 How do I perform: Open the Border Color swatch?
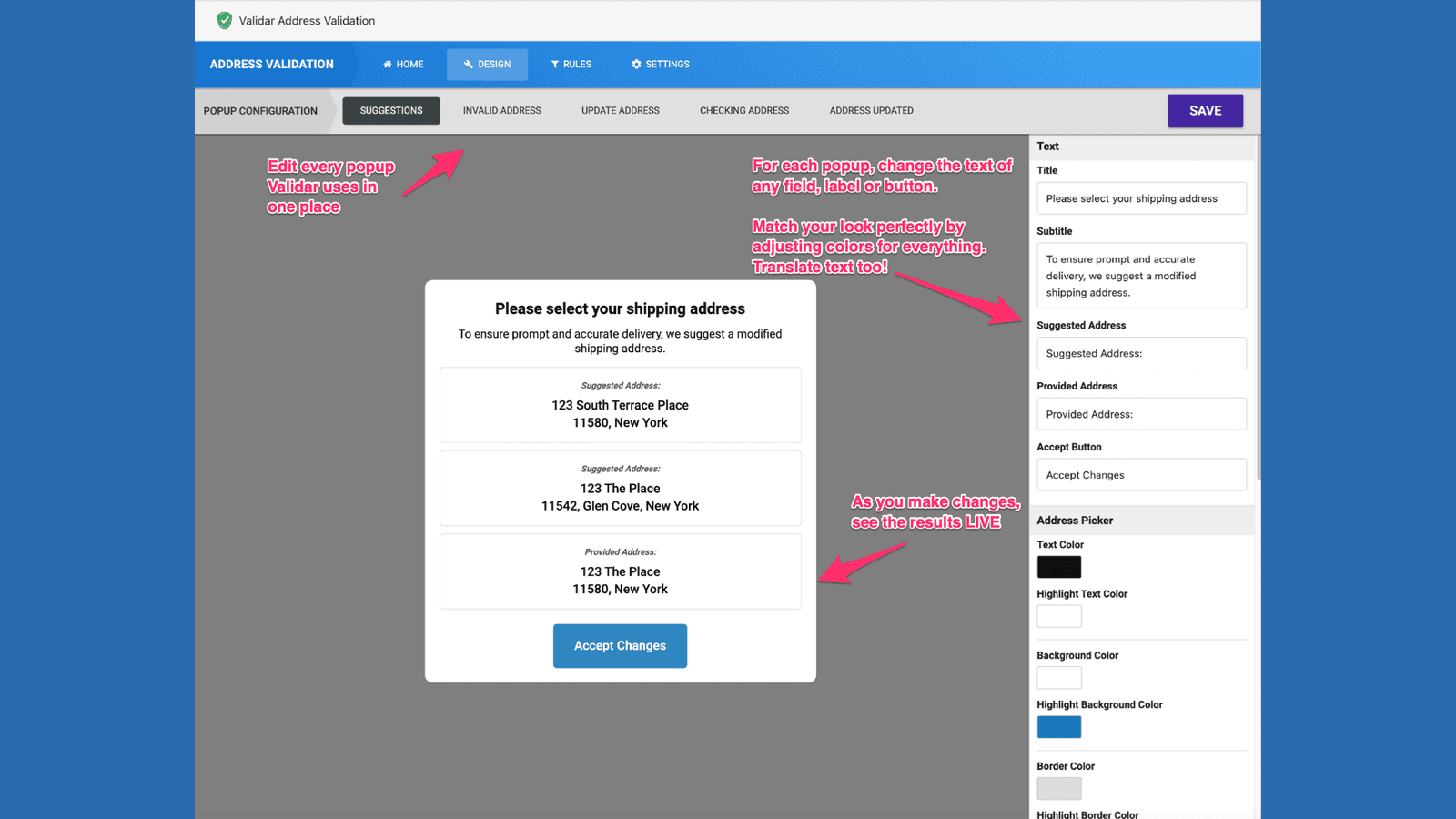(x=1058, y=788)
